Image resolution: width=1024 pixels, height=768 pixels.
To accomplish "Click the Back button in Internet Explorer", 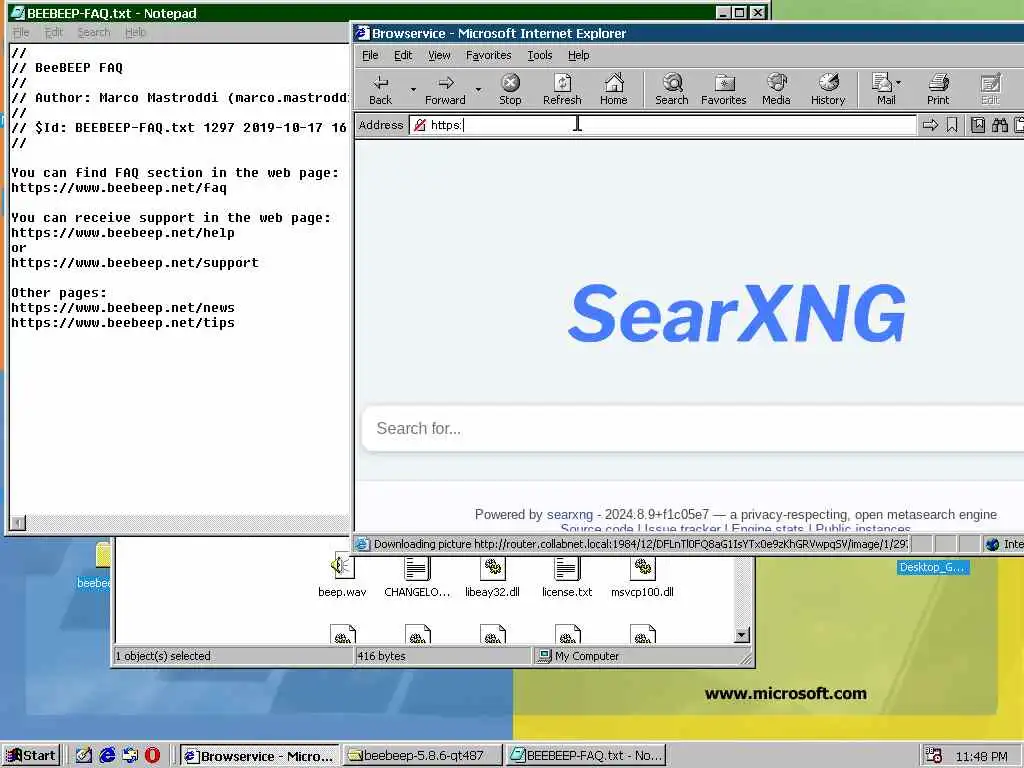I will pos(381,89).
